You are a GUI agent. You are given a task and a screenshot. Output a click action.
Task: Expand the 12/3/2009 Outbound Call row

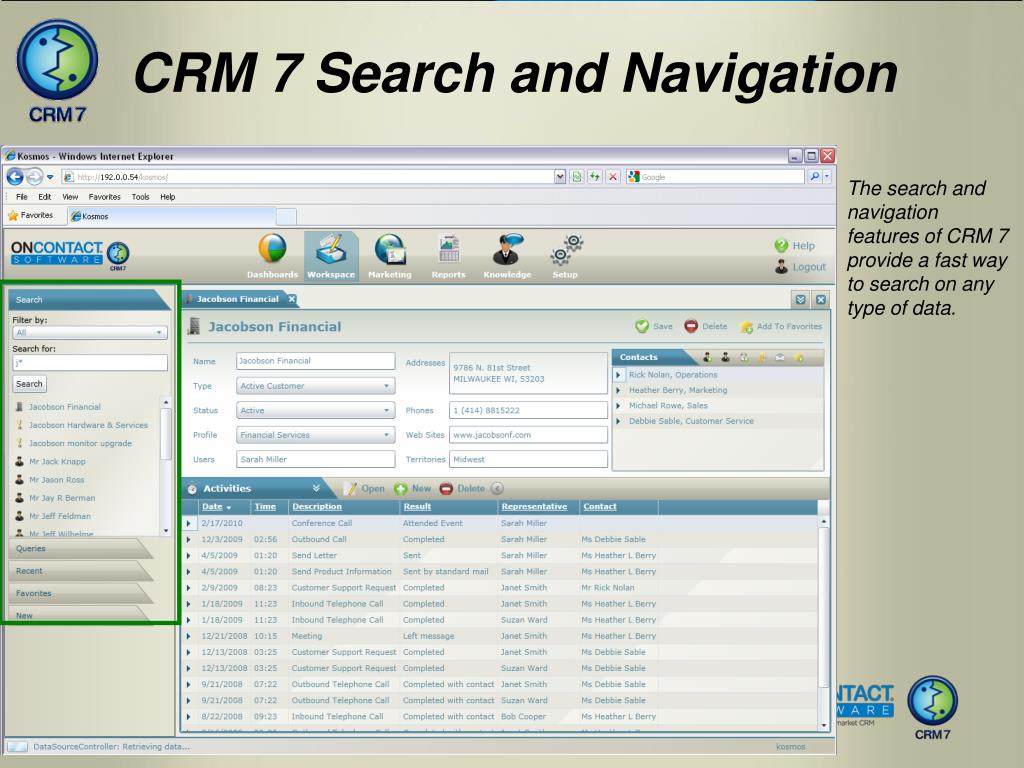click(189, 539)
